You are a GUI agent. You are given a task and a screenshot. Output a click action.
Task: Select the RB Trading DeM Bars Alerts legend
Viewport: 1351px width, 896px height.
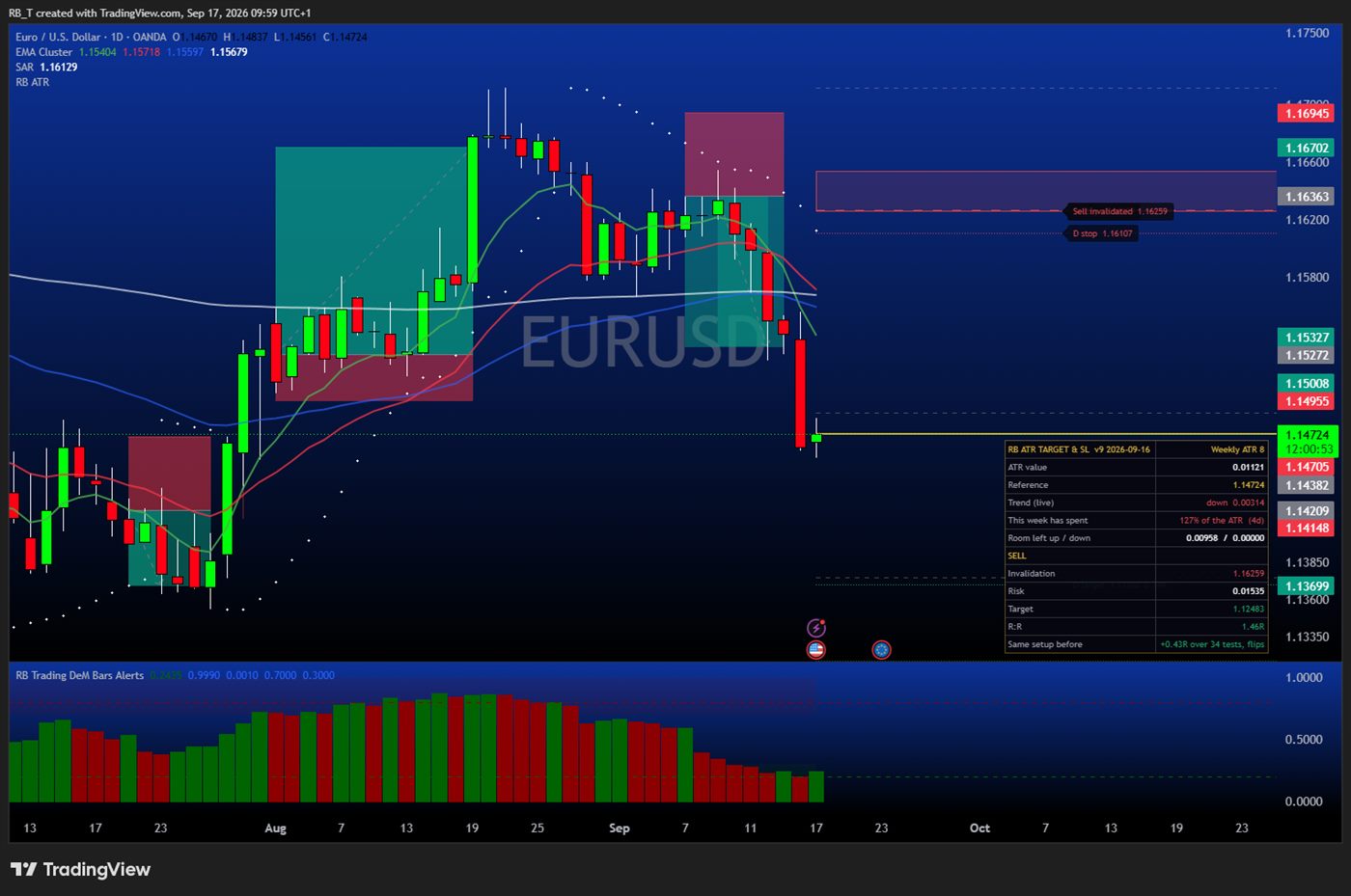tap(79, 675)
